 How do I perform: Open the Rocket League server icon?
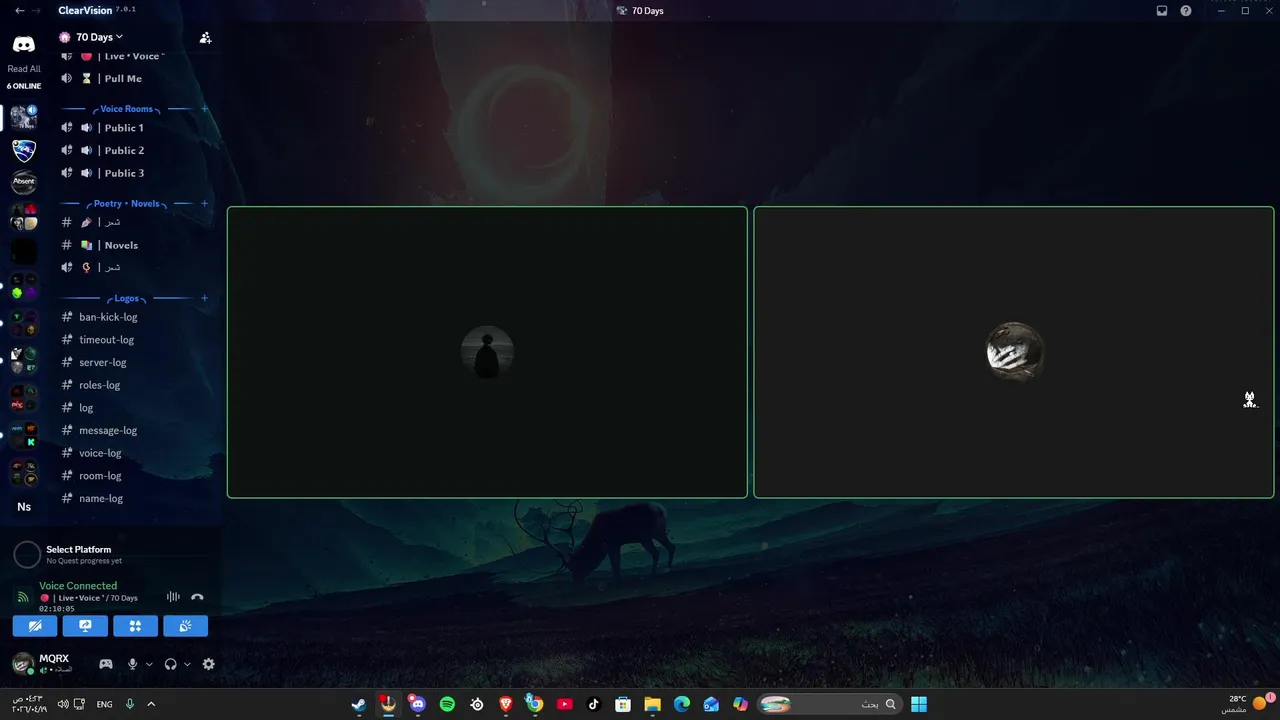24,151
